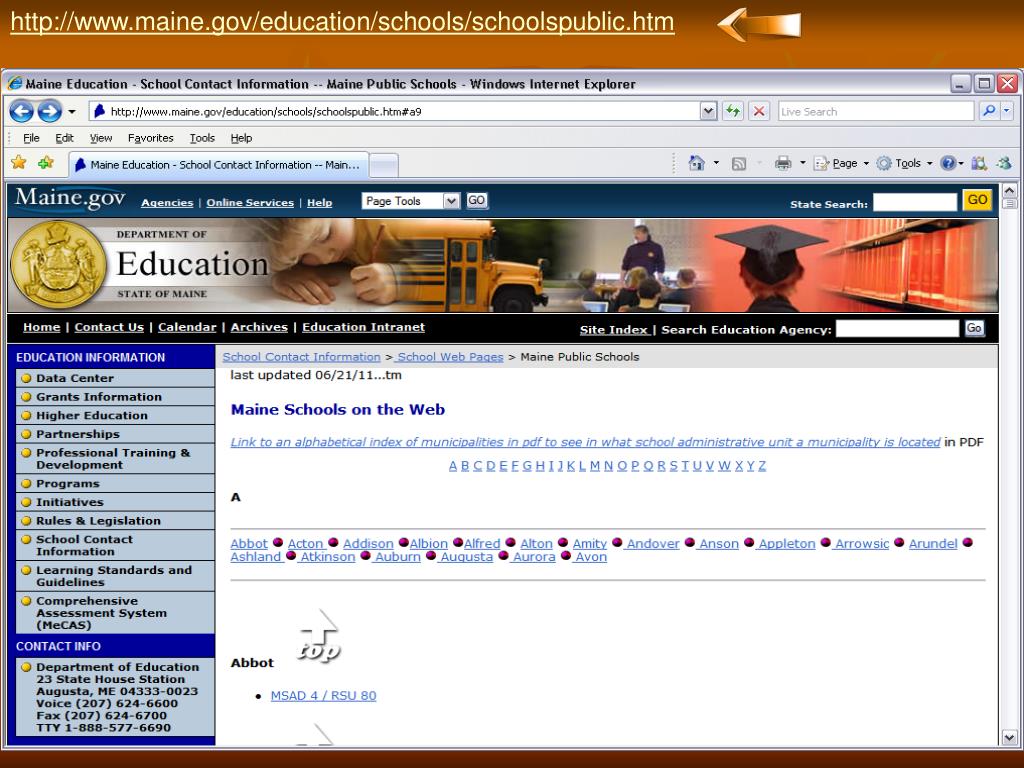Open the Education Intranet link
1024x768 pixels.
pyautogui.click(x=363, y=327)
